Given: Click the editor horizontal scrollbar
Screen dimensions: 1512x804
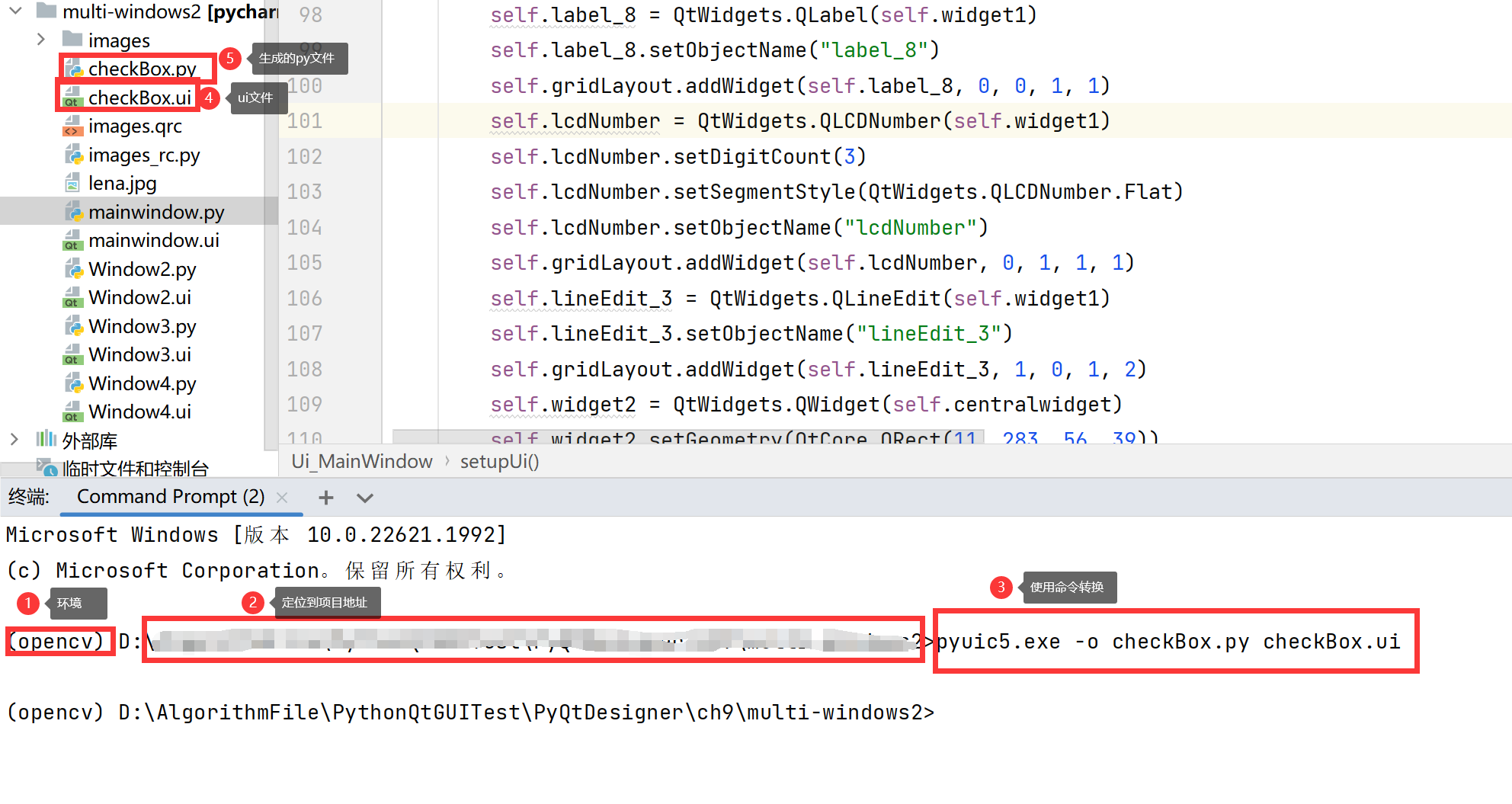Looking at the screenshot, I should click(x=688, y=437).
